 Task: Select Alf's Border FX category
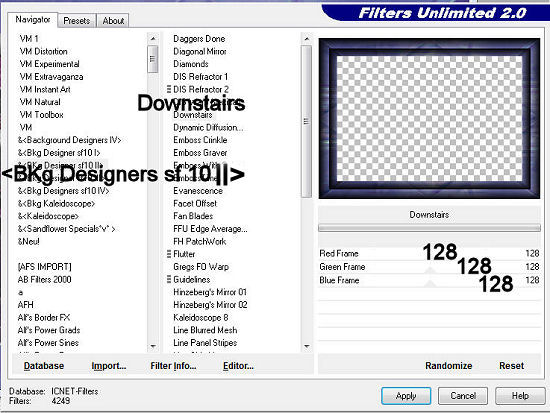[x=44, y=317]
